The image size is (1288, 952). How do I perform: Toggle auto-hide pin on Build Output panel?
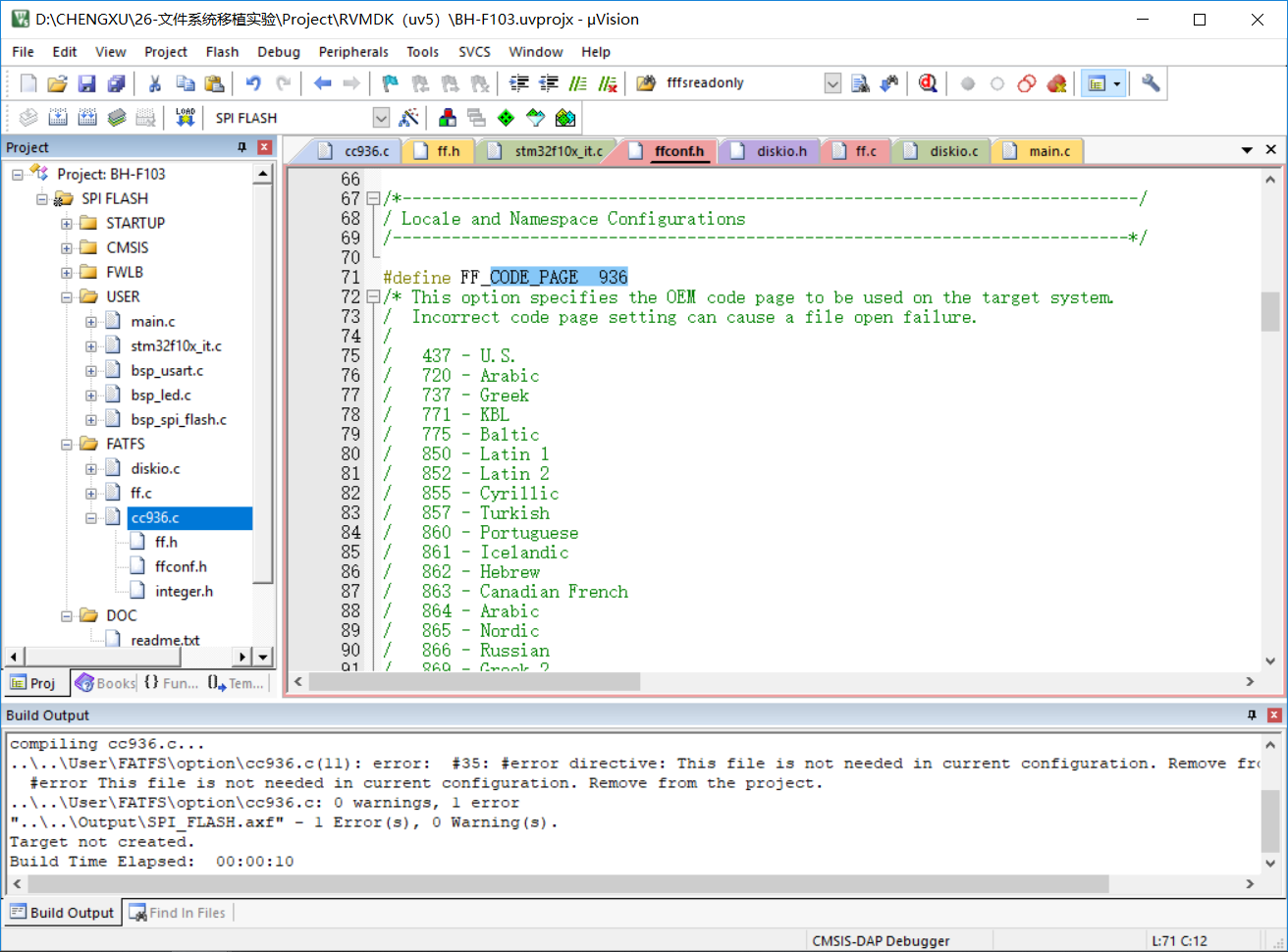(x=1252, y=715)
